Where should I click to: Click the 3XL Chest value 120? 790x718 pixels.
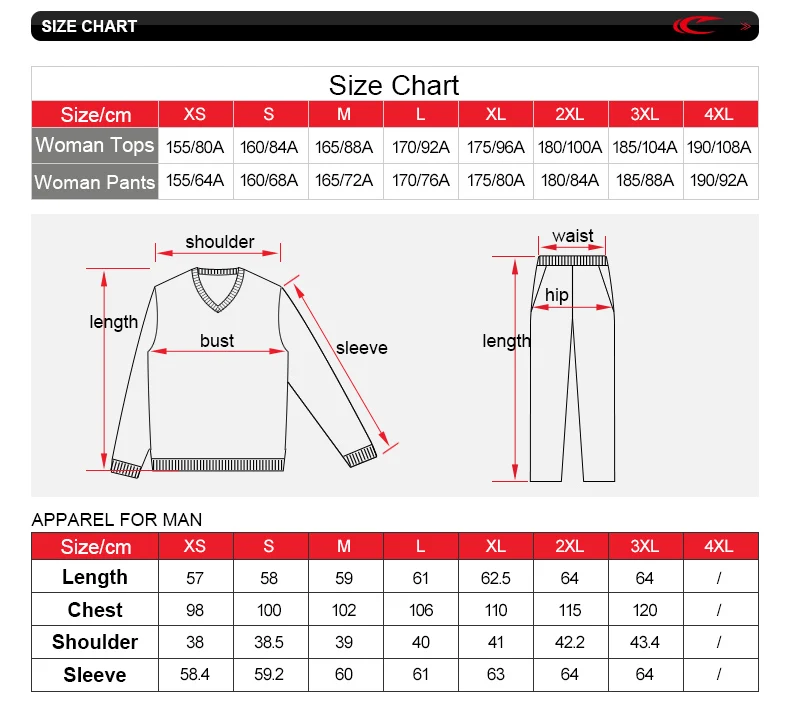(x=645, y=611)
